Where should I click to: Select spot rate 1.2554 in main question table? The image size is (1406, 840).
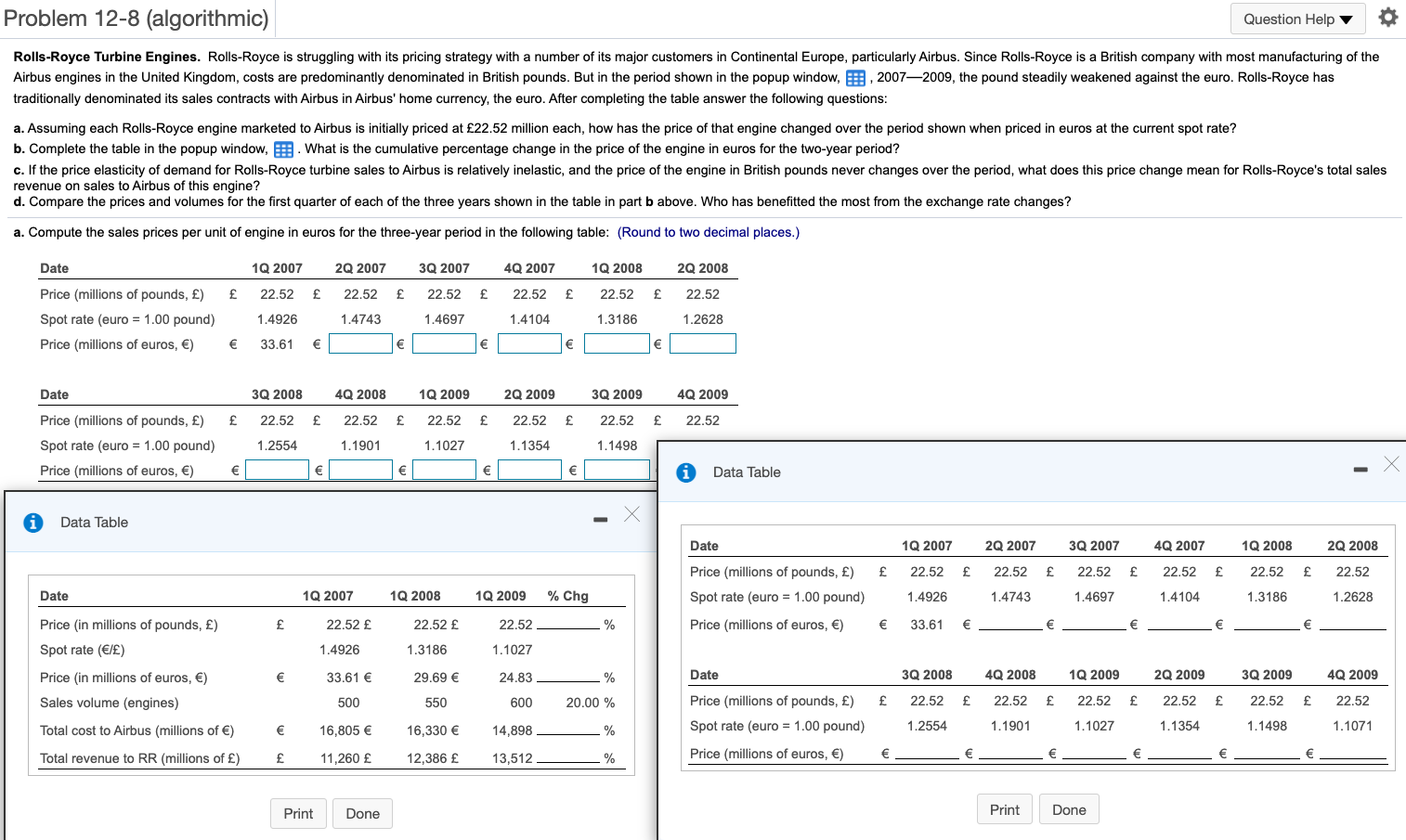coord(278,446)
